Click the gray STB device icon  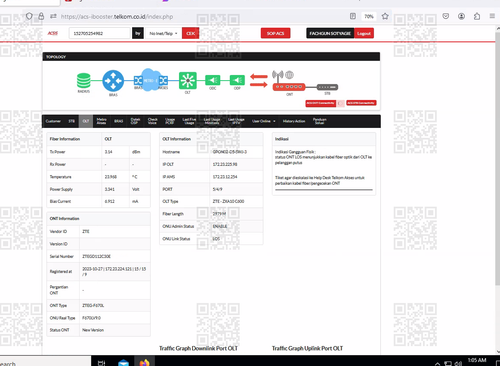(327, 87)
